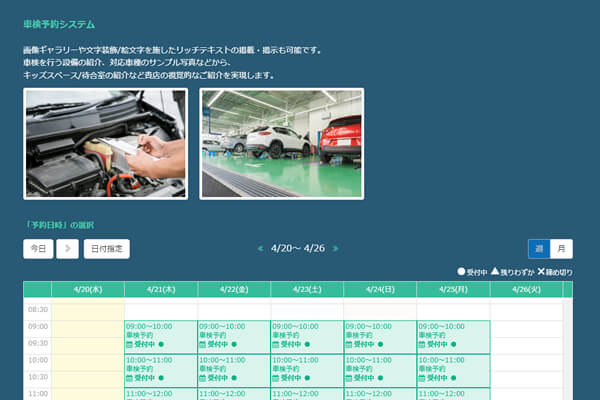
Task: Click calendar icon in 4/22 10:00 slot
Action: 202,378
